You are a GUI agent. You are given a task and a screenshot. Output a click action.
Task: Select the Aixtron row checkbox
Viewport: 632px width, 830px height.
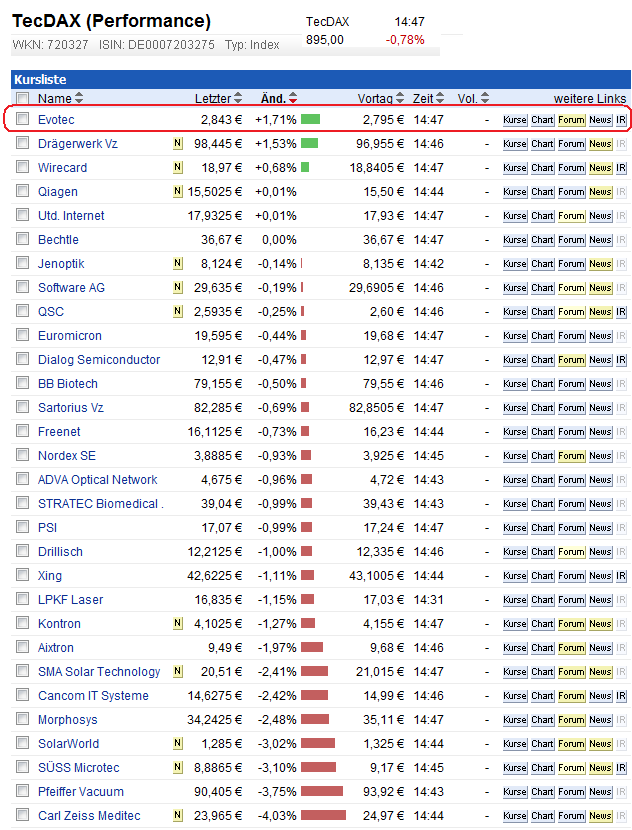tap(23, 648)
